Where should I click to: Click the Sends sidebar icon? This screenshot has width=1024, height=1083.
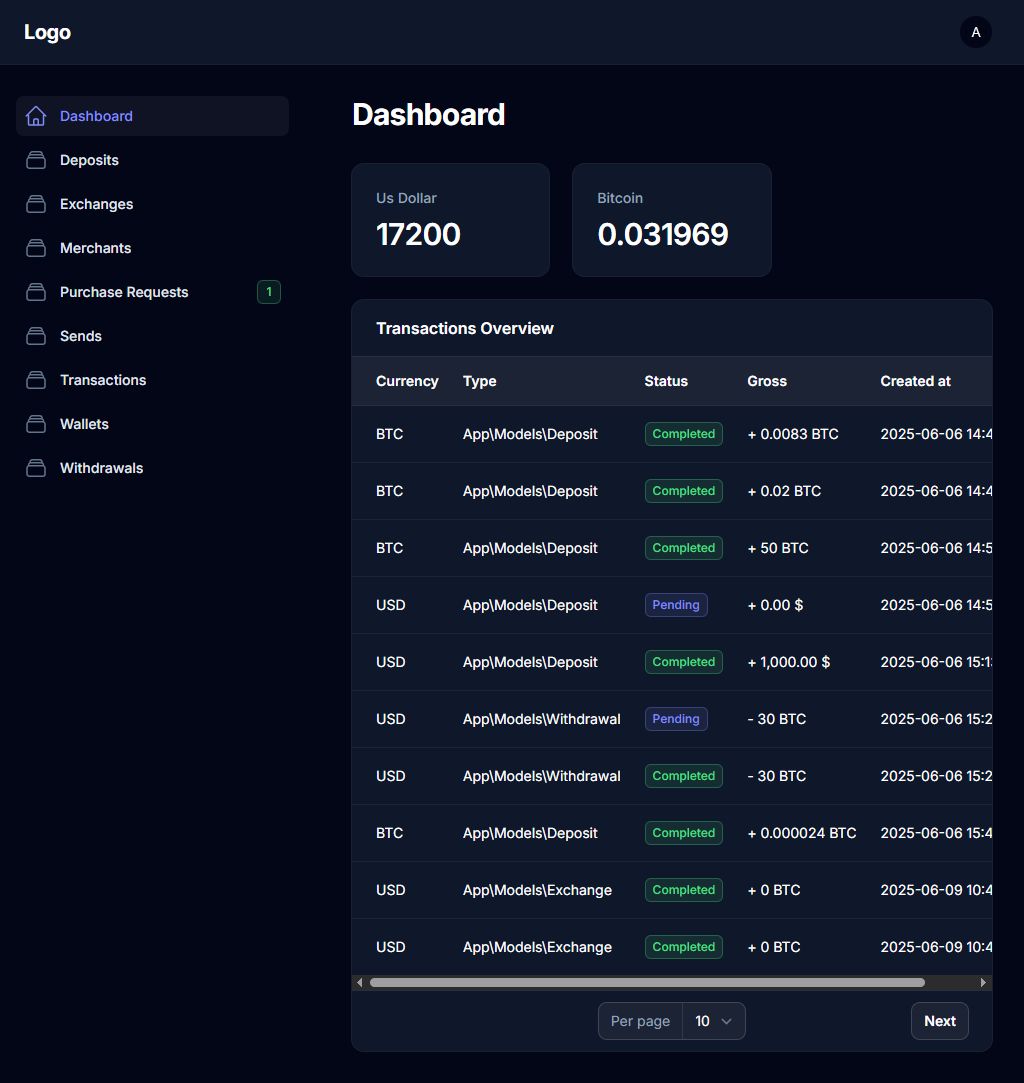coord(36,336)
